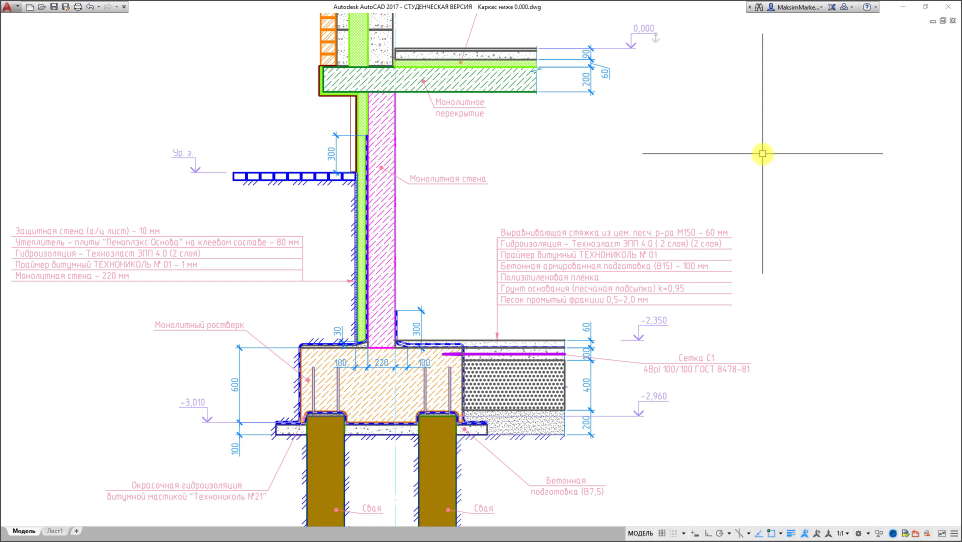Click the Ур. з ground level mark

click(182, 153)
